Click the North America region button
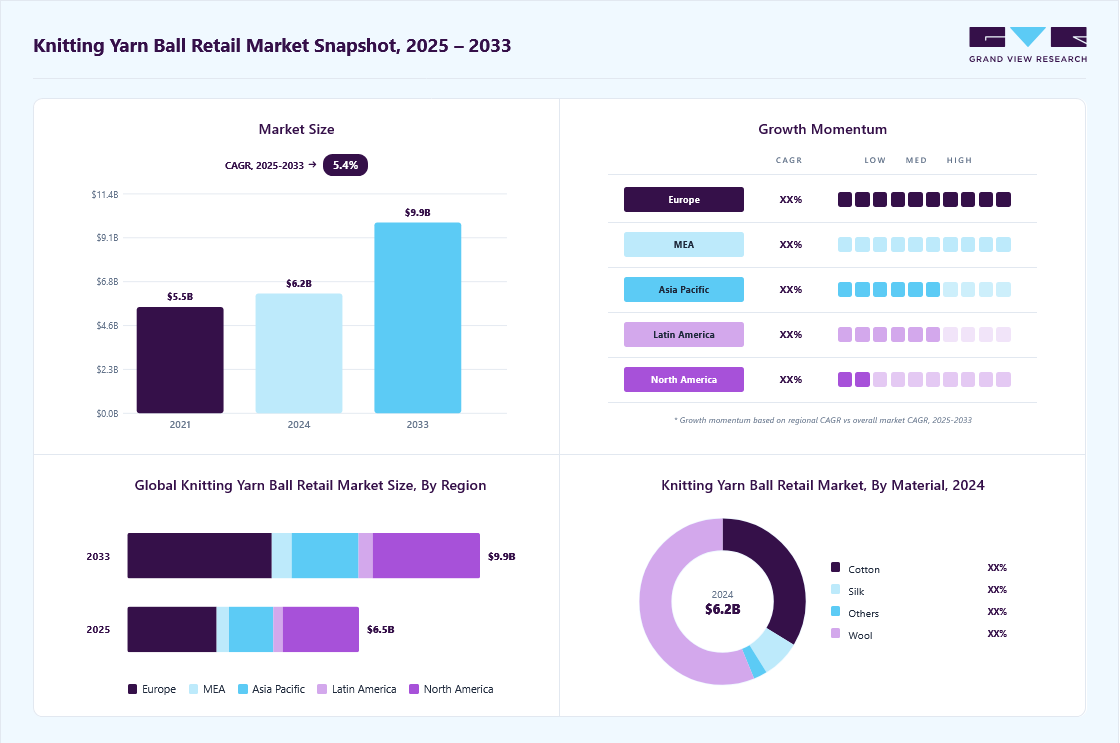 point(684,379)
